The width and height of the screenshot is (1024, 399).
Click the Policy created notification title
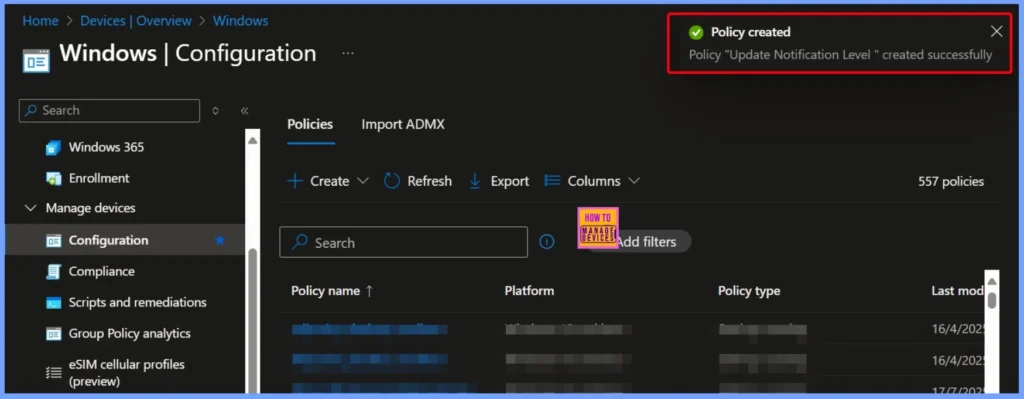coord(750,32)
